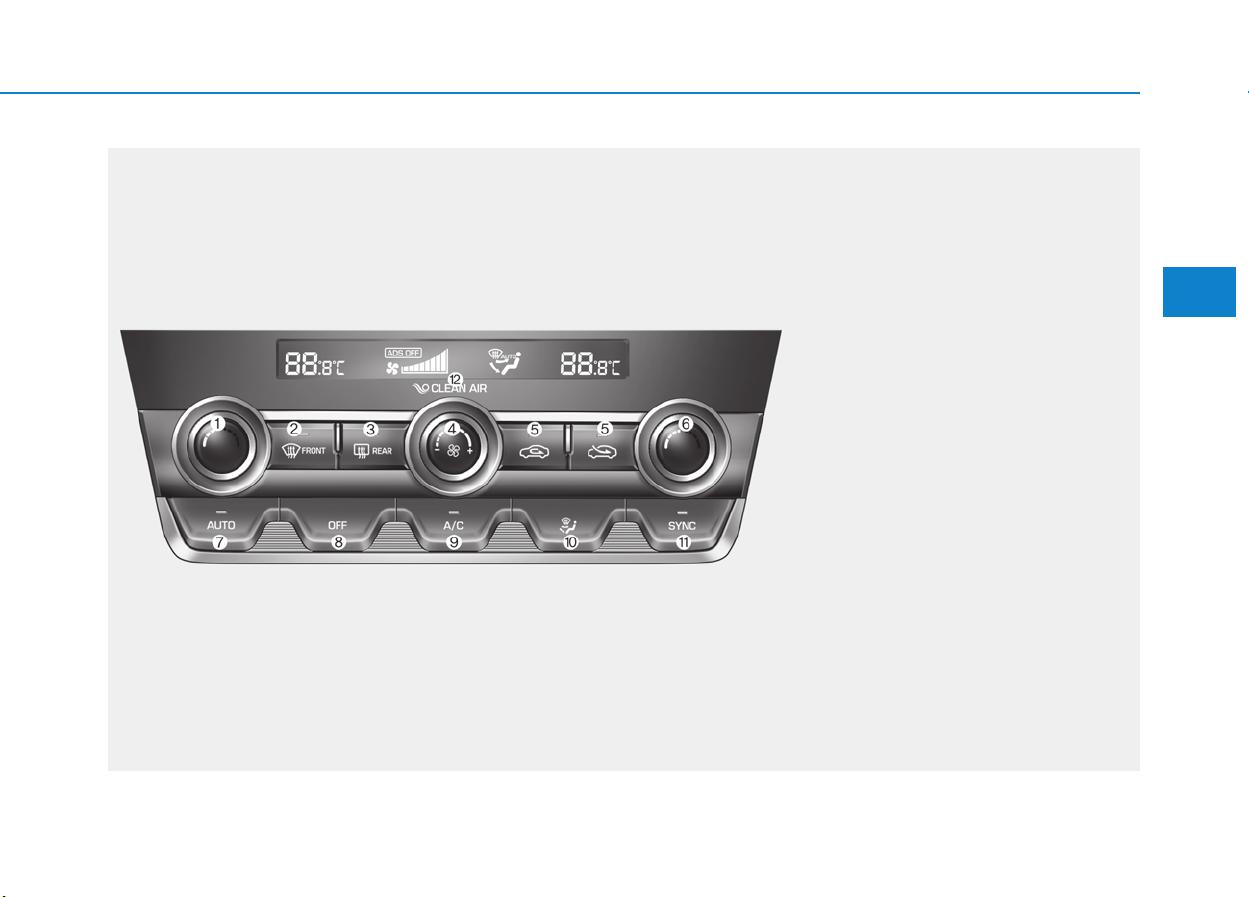1249x897 pixels.
Task: Click the FRONT windshield defrost button
Action: [x=300, y=444]
